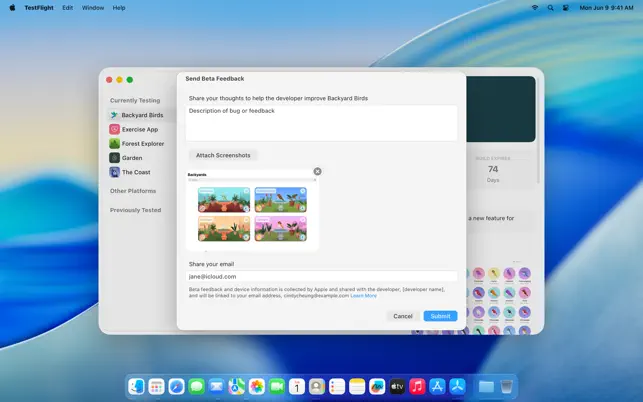Click the Previously Tested sidebar heading

coord(135,210)
